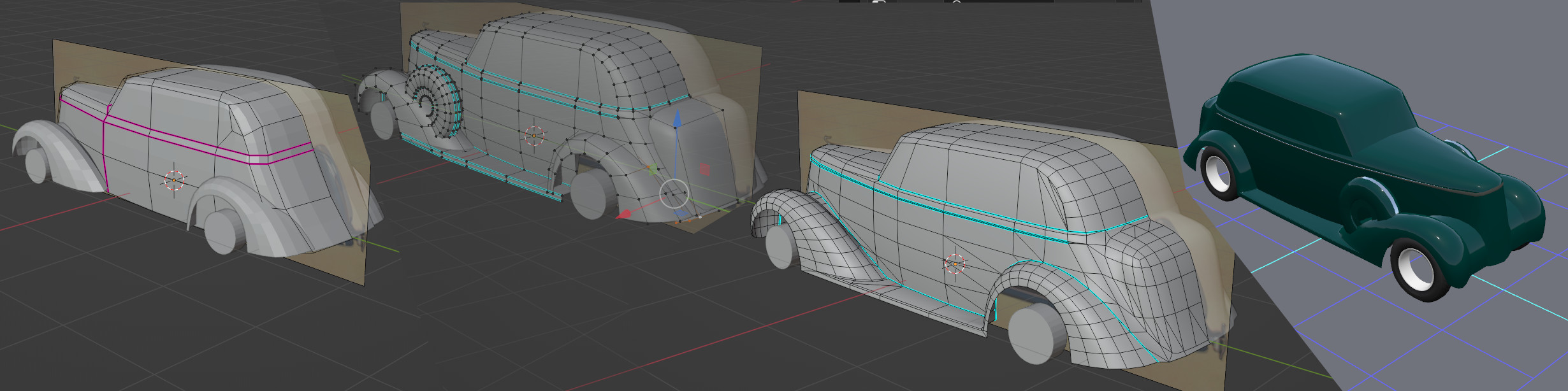Click the 3D cursor on the third car mesh
Screen dimensions: 1568x391
coord(954,264)
